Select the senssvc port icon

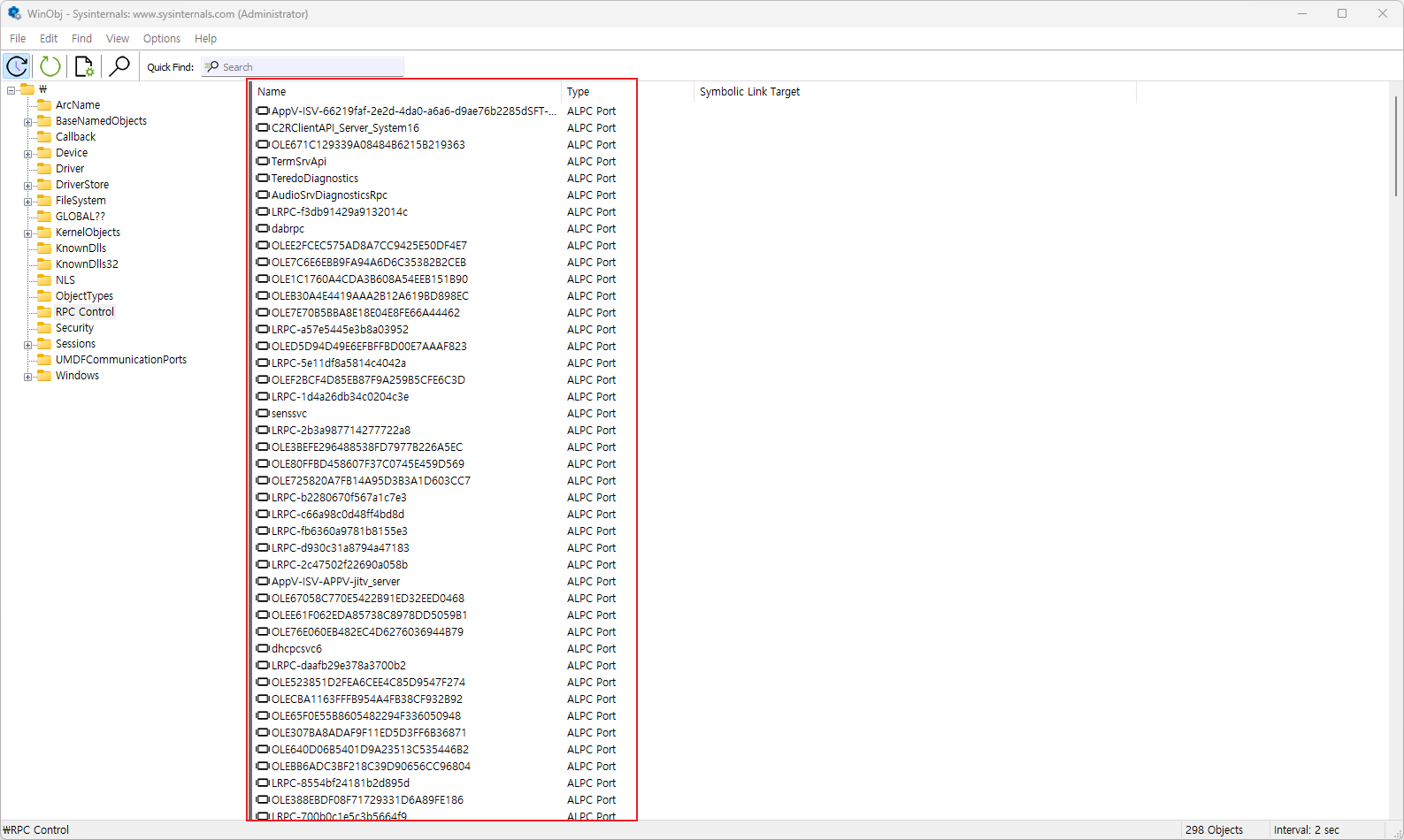[x=263, y=414]
